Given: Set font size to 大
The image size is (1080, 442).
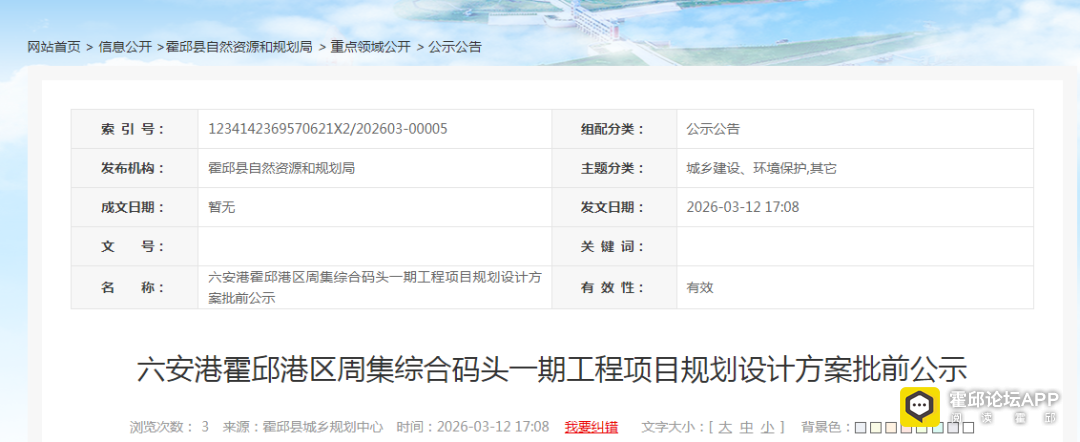Looking at the screenshot, I should pos(725,428).
